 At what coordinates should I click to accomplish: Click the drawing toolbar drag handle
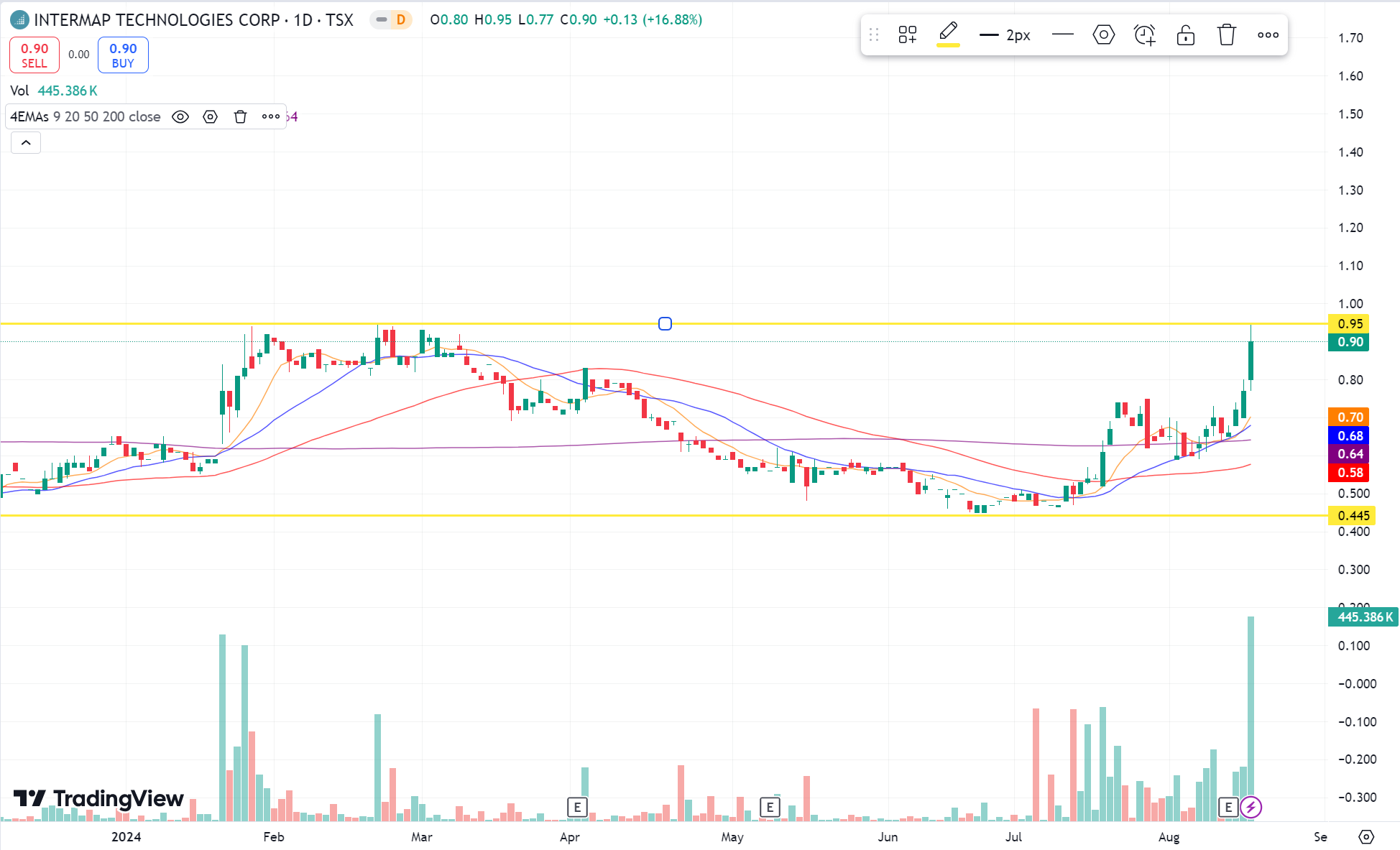874,34
